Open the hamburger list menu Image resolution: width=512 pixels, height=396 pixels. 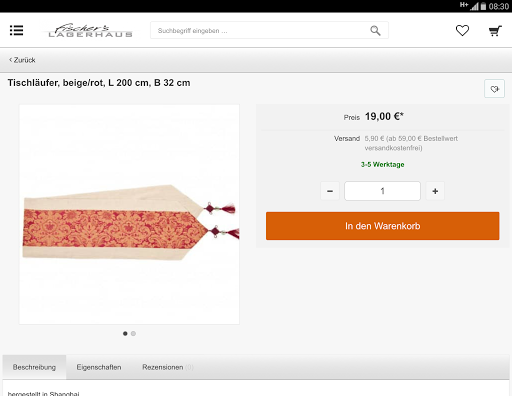[16, 30]
